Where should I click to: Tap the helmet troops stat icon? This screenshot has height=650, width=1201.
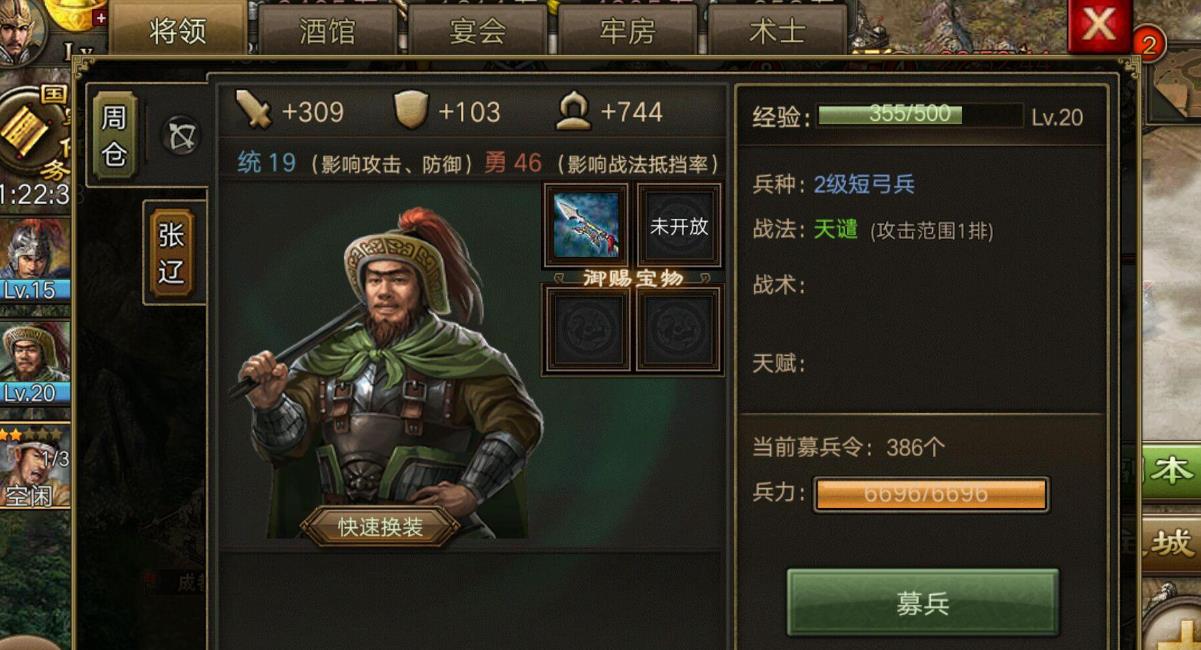click(573, 111)
